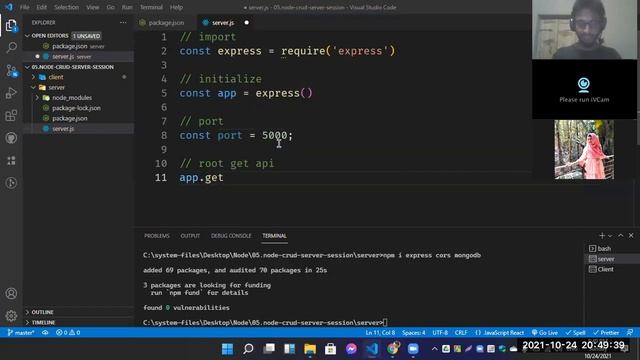640x360 pixels.
Task: Click the master branch status item
Action: tap(21, 333)
